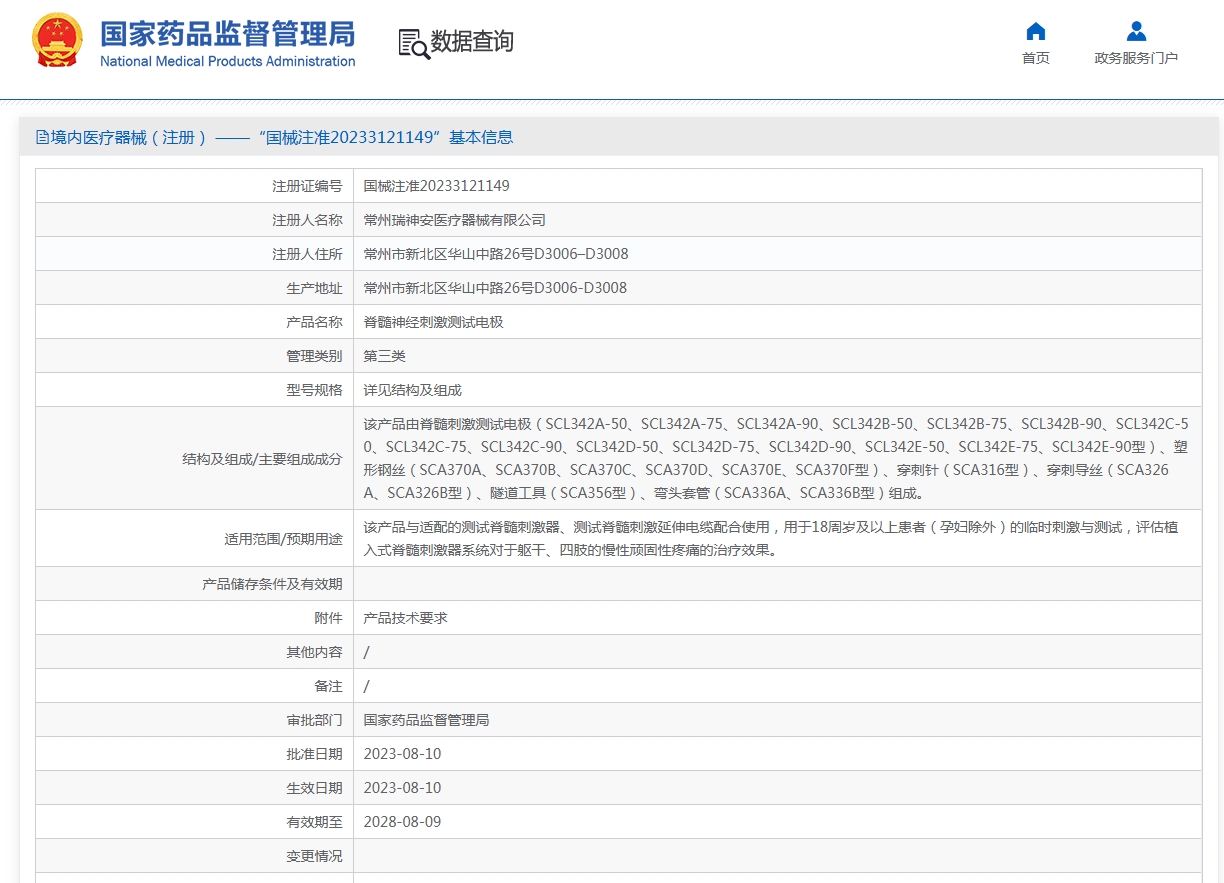Click the 变更情况 label
Image resolution: width=1224 pixels, height=883 pixels.
314,856
